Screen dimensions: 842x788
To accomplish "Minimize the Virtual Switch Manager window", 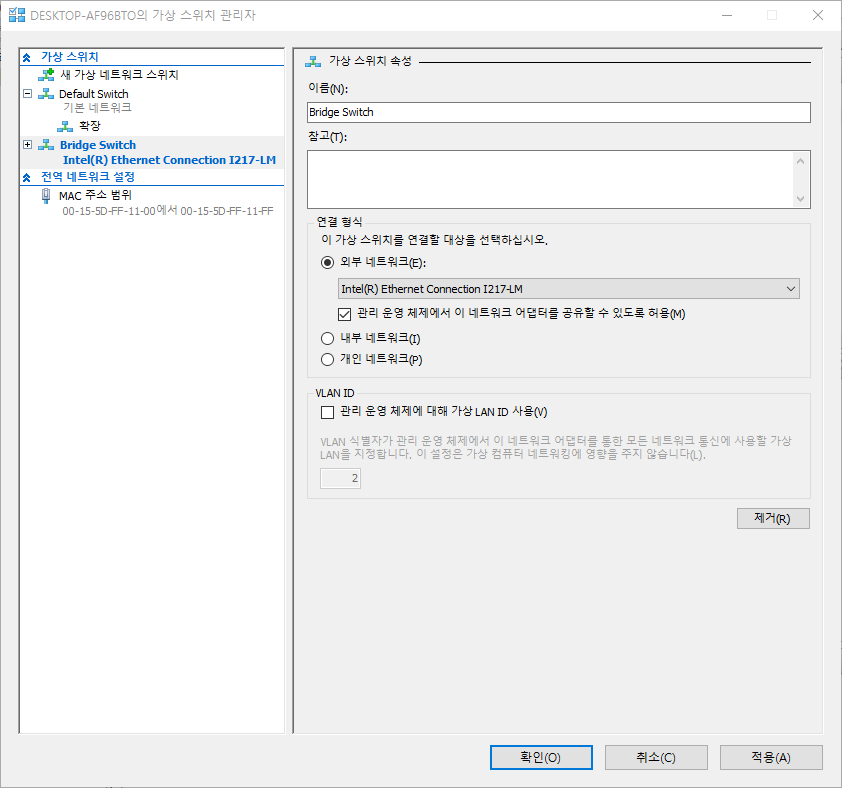I will click(x=727, y=15).
